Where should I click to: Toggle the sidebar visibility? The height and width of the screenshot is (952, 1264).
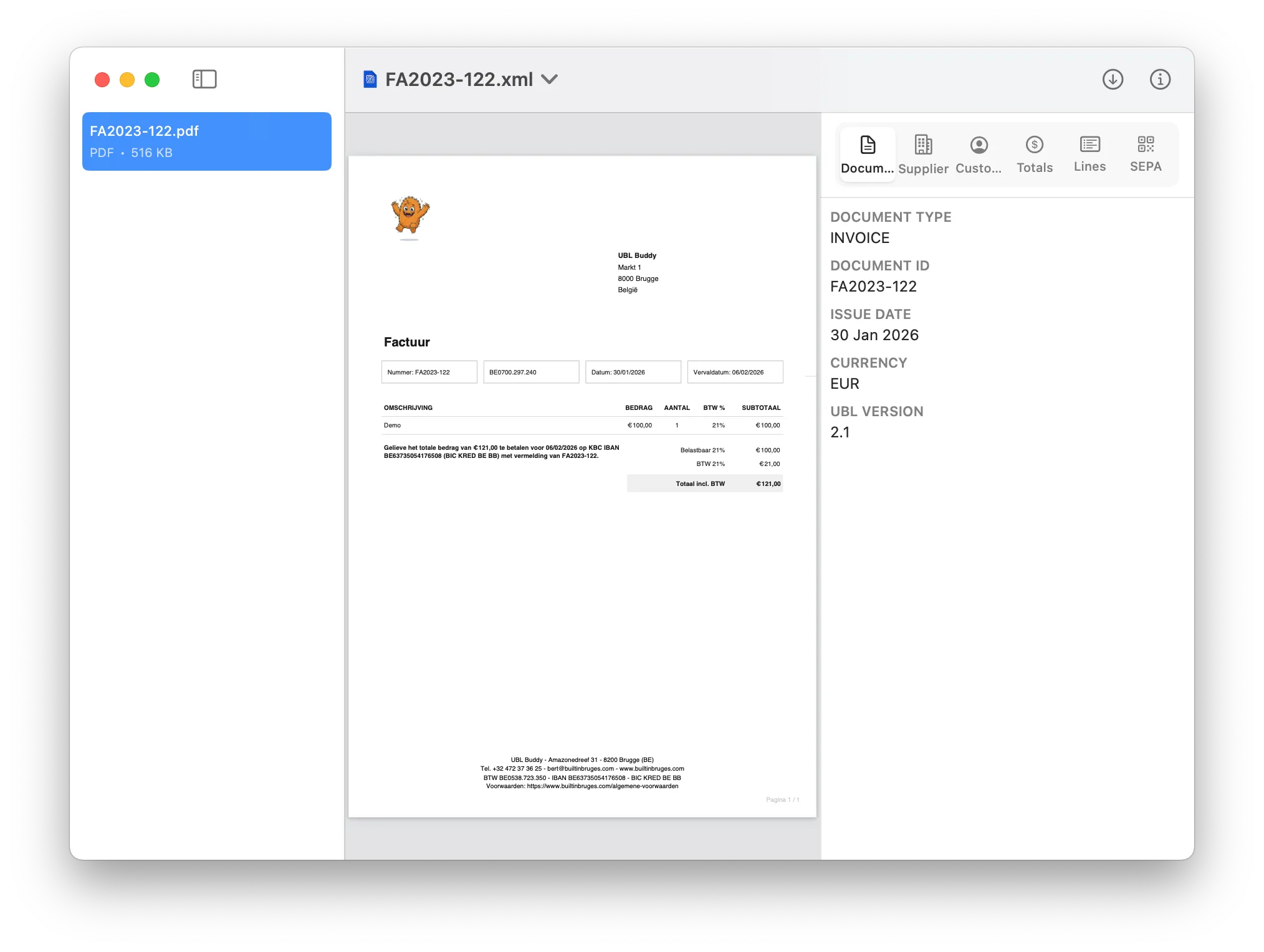203,79
